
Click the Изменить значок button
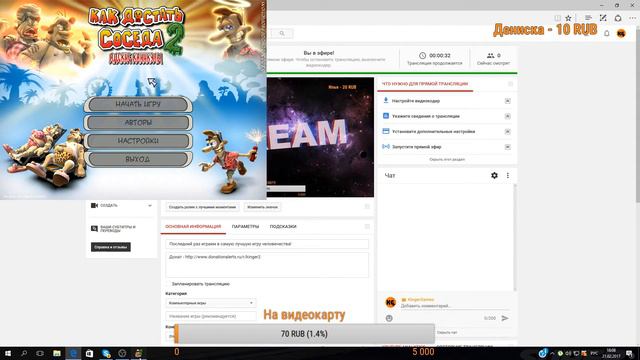click(x=262, y=207)
